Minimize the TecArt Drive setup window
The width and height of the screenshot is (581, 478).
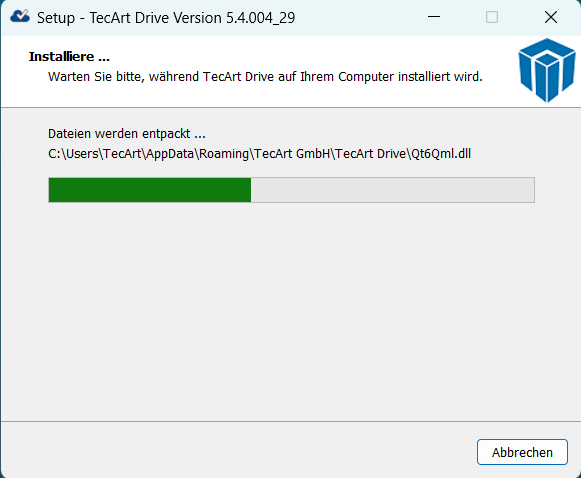434,17
